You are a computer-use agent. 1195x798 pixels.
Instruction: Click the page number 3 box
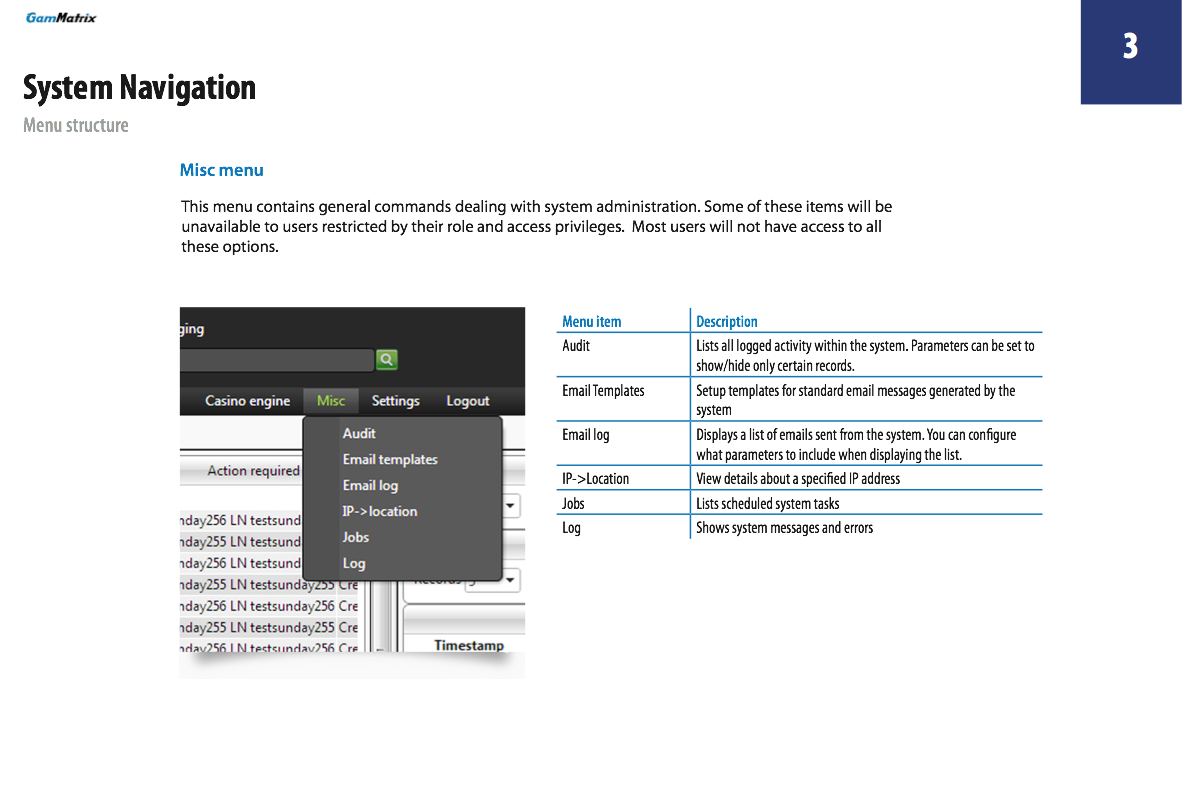coord(1130,51)
